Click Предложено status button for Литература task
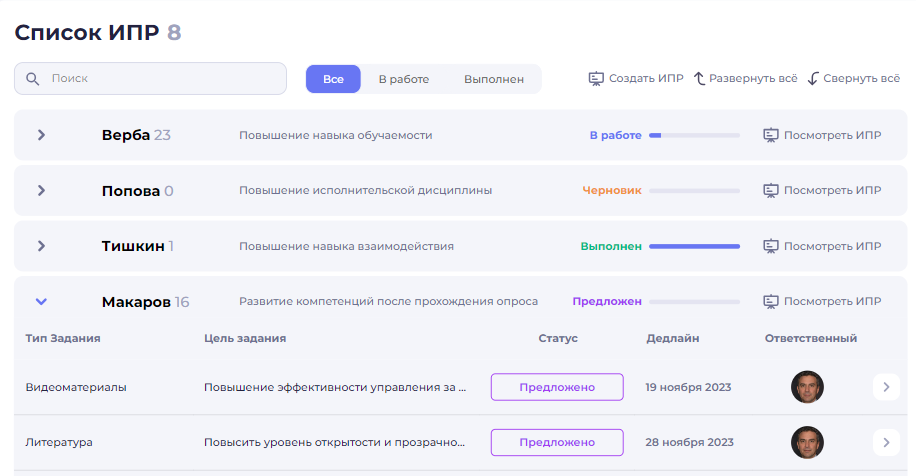The height and width of the screenshot is (476, 916). click(556, 442)
